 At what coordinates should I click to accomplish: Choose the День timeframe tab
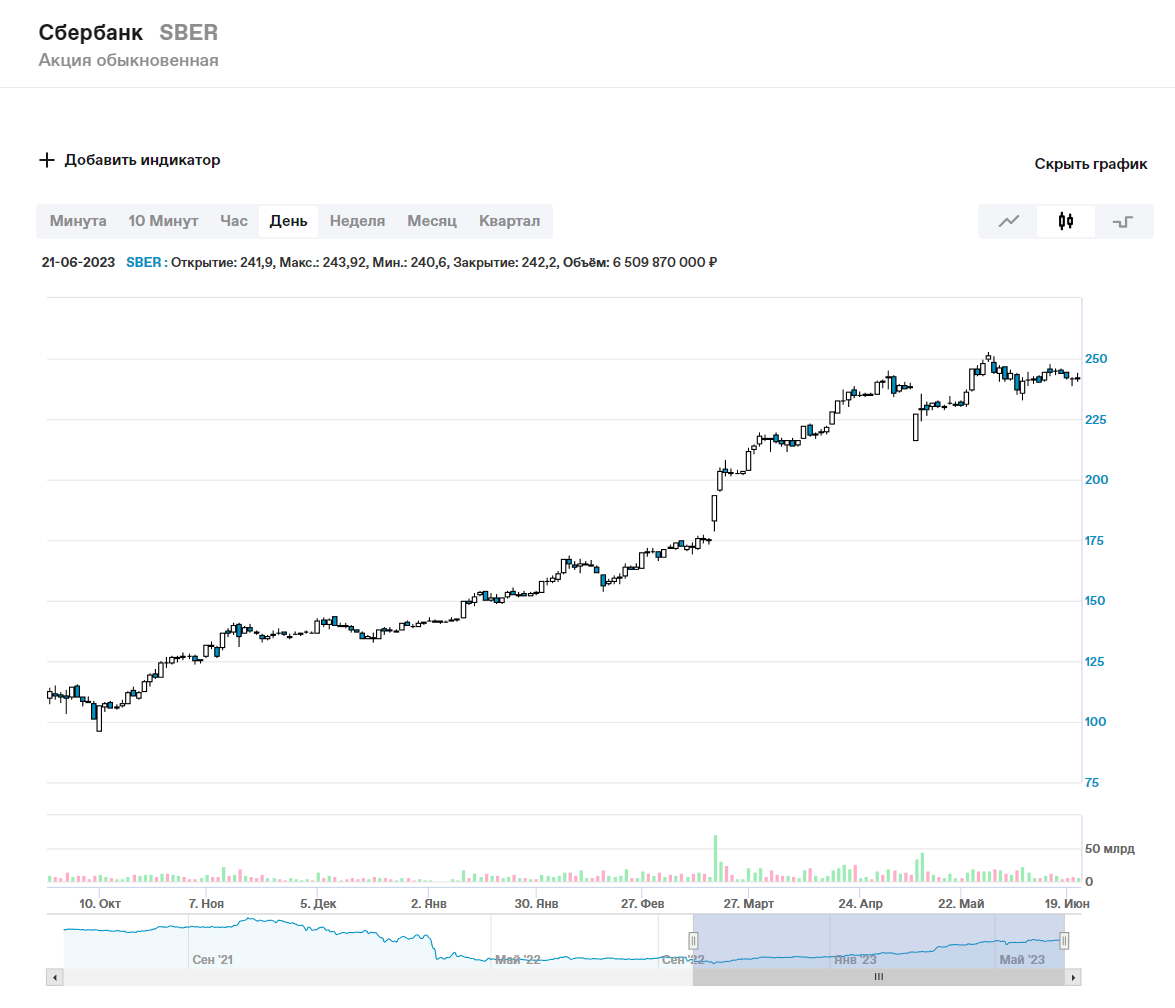[289, 221]
